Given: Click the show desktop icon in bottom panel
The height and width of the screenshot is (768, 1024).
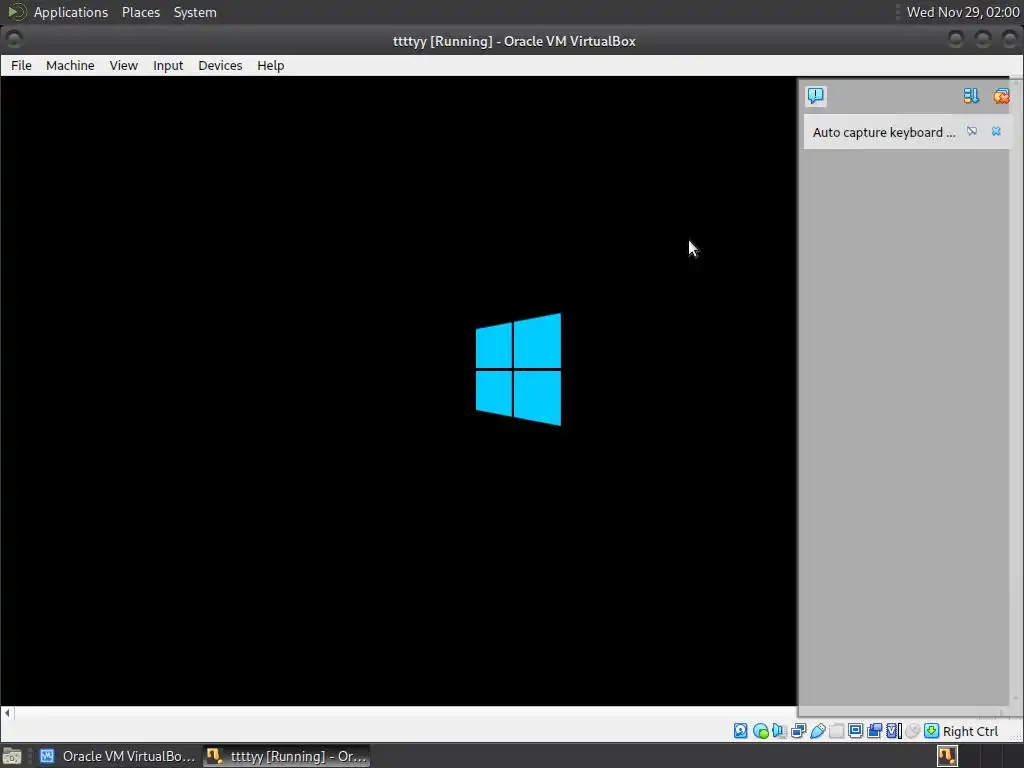Looking at the screenshot, I should (12, 756).
